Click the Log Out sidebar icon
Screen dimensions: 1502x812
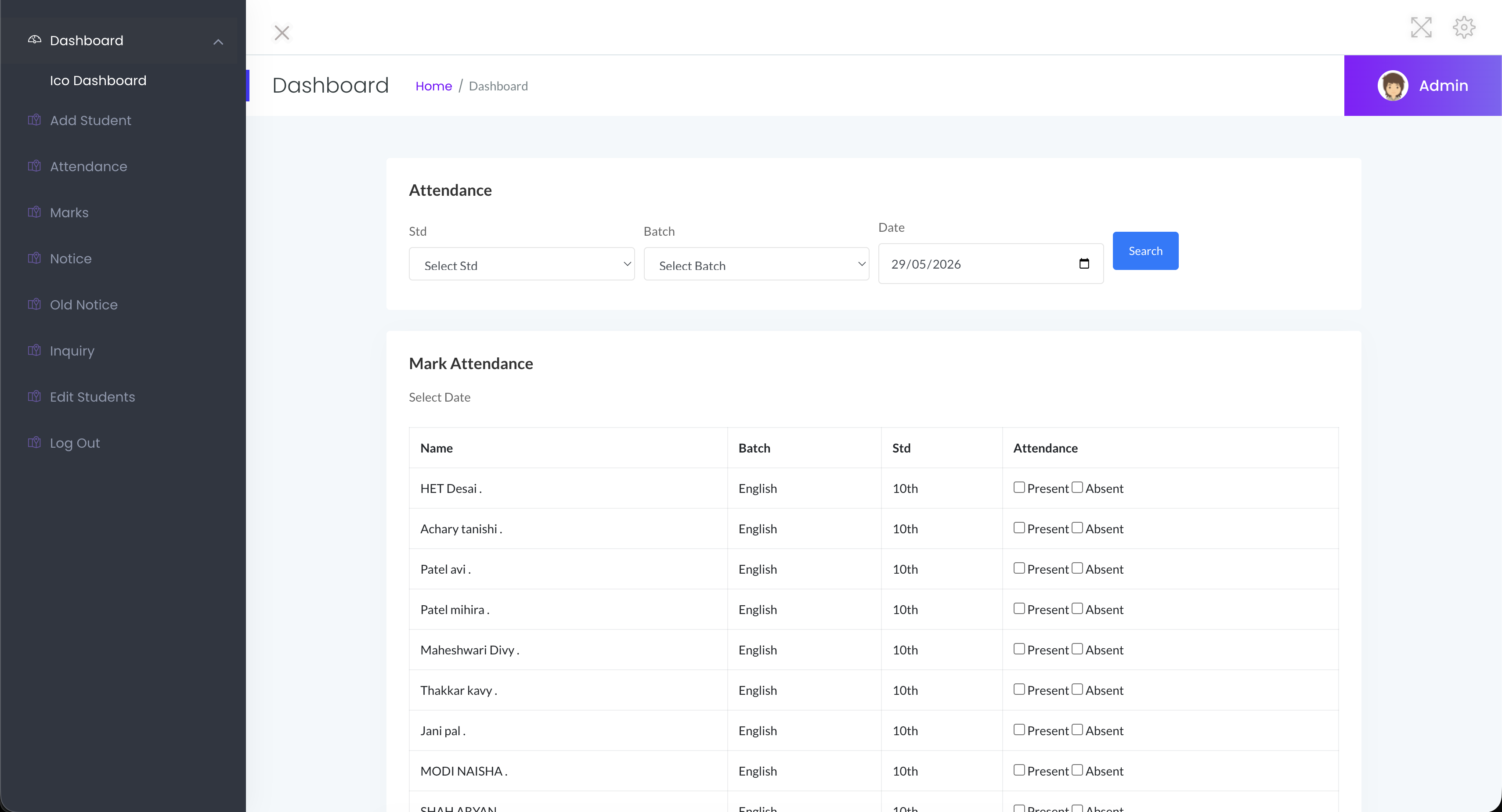(x=34, y=442)
